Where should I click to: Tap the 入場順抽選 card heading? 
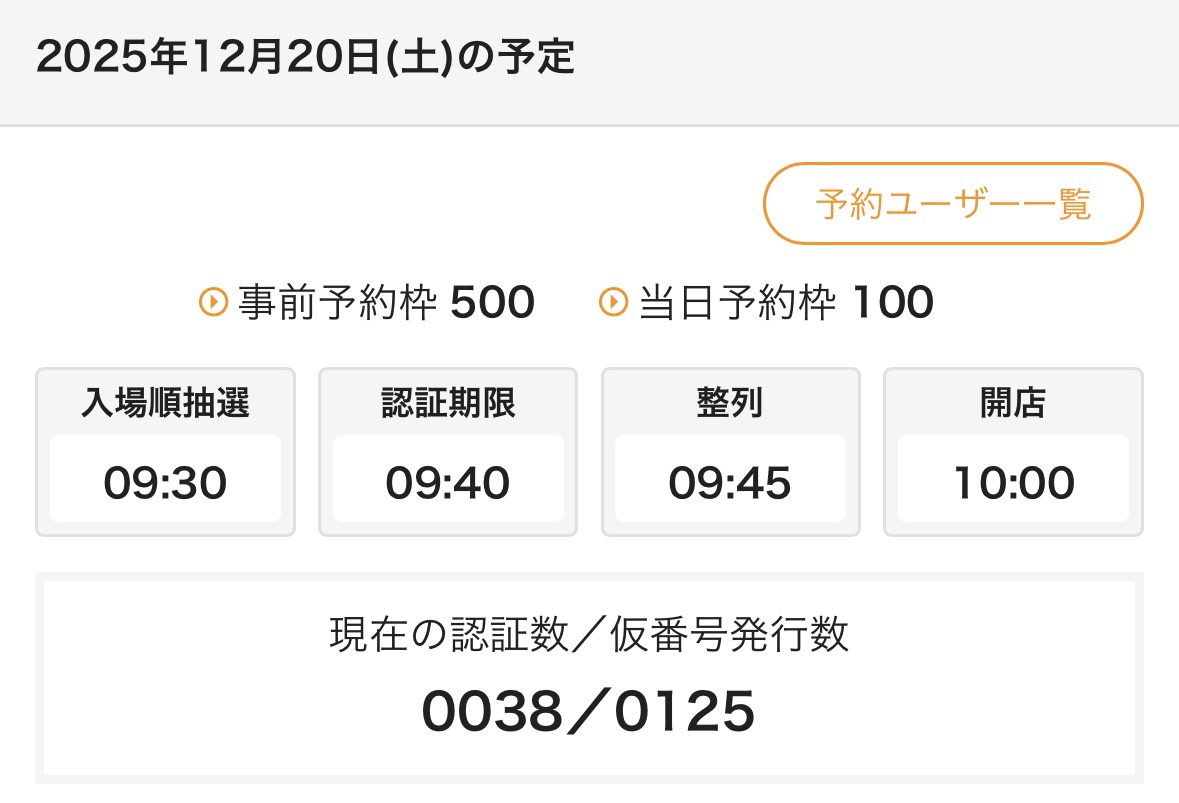[165, 403]
